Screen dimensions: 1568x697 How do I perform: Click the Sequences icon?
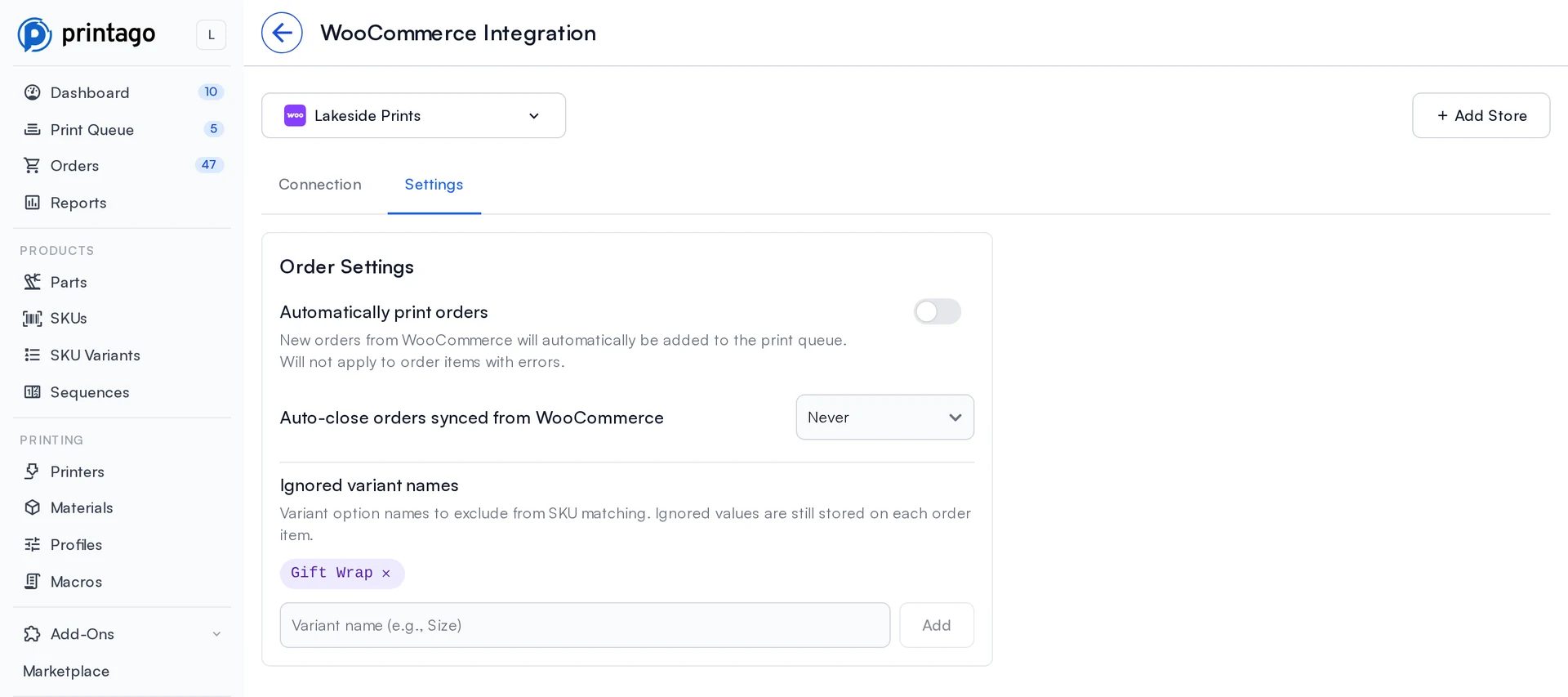point(33,392)
